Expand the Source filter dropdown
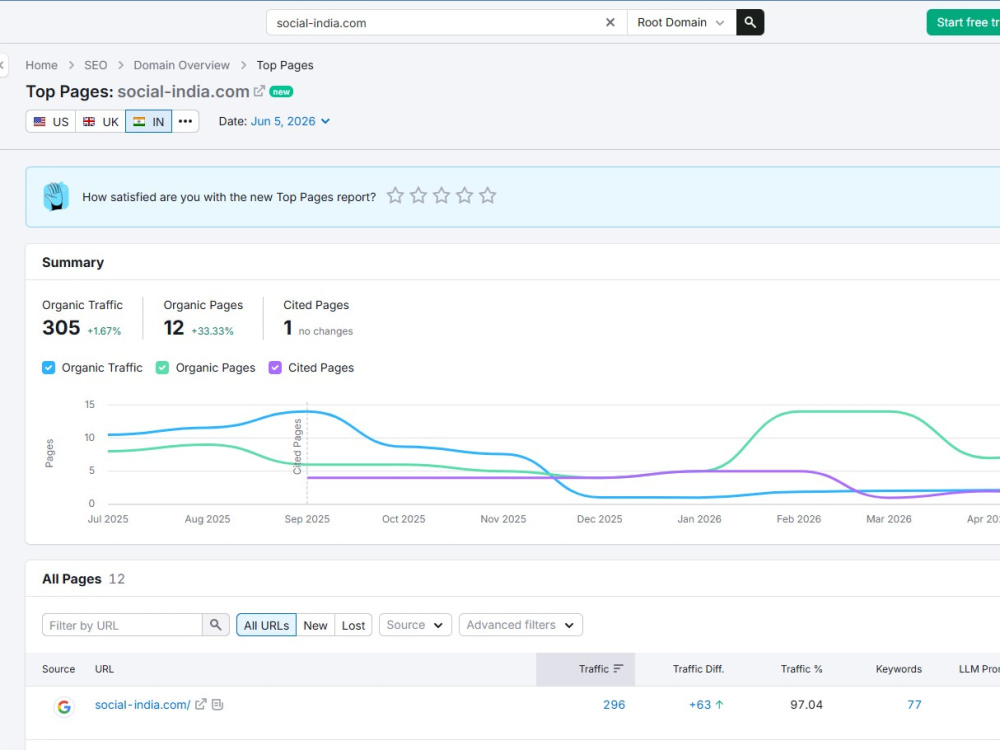Screen dimensions: 1000x750 (x=415, y=625)
